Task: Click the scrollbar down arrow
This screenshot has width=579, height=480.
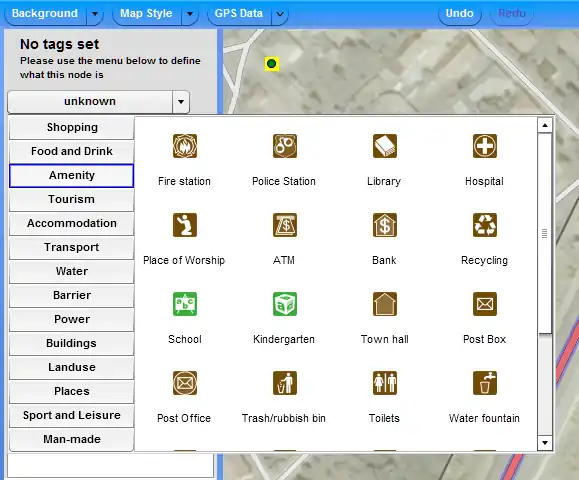Action: [x=545, y=442]
